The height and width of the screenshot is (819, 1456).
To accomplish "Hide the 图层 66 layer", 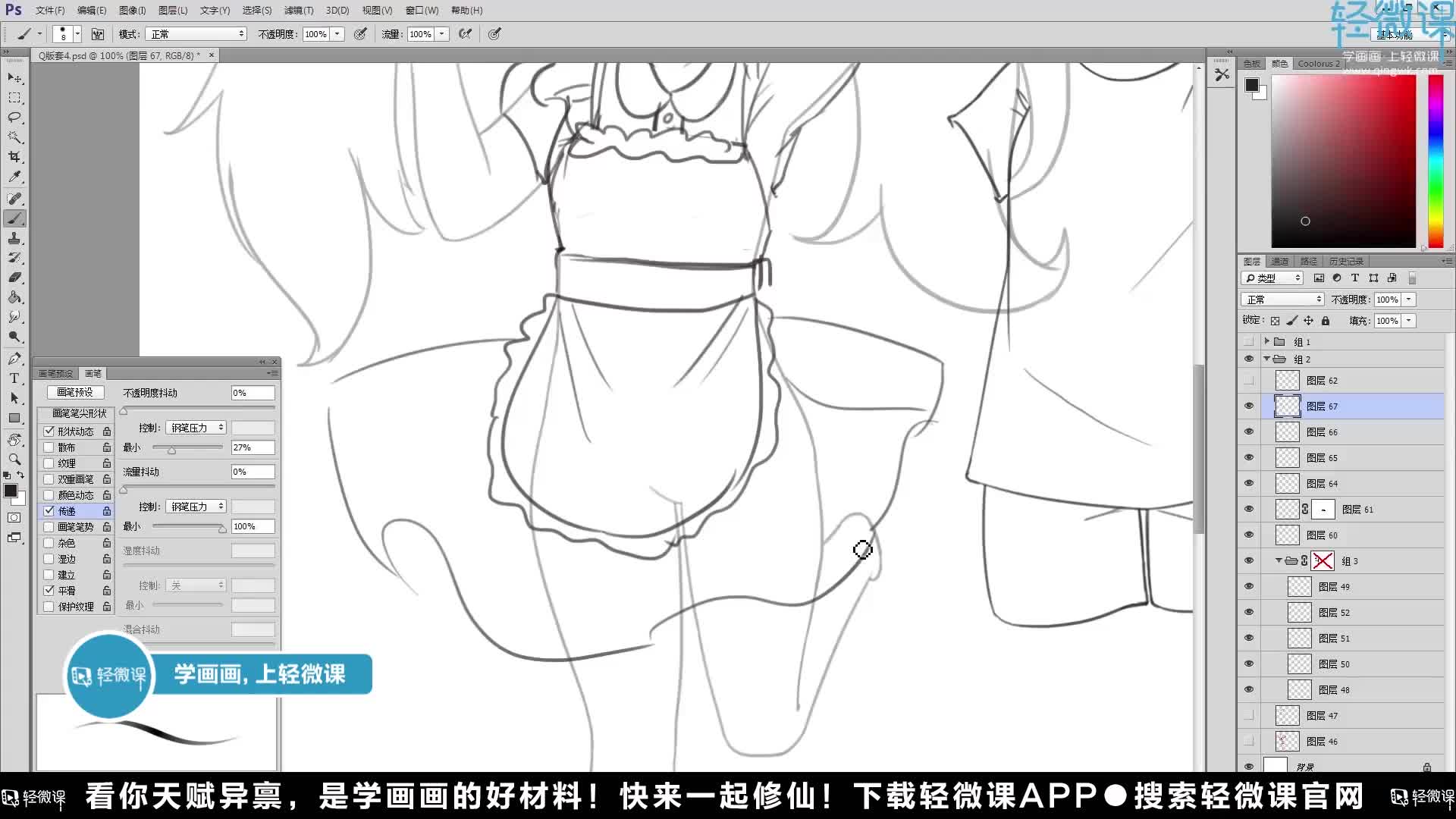I will (1249, 431).
